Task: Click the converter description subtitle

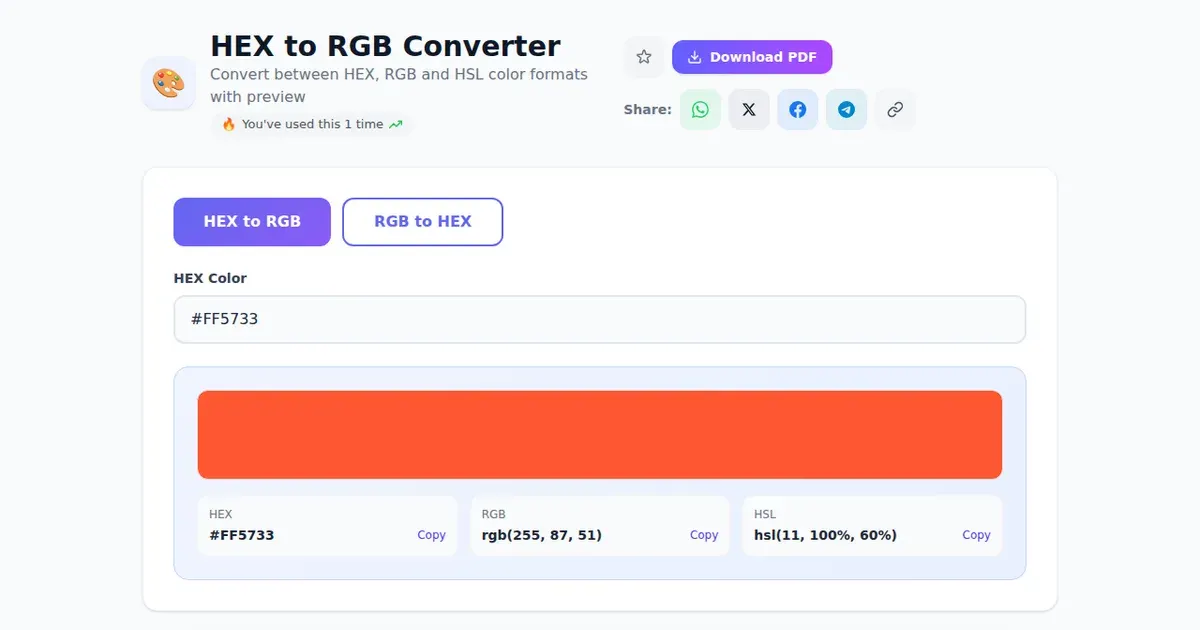Action: click(x=399, y=85)
